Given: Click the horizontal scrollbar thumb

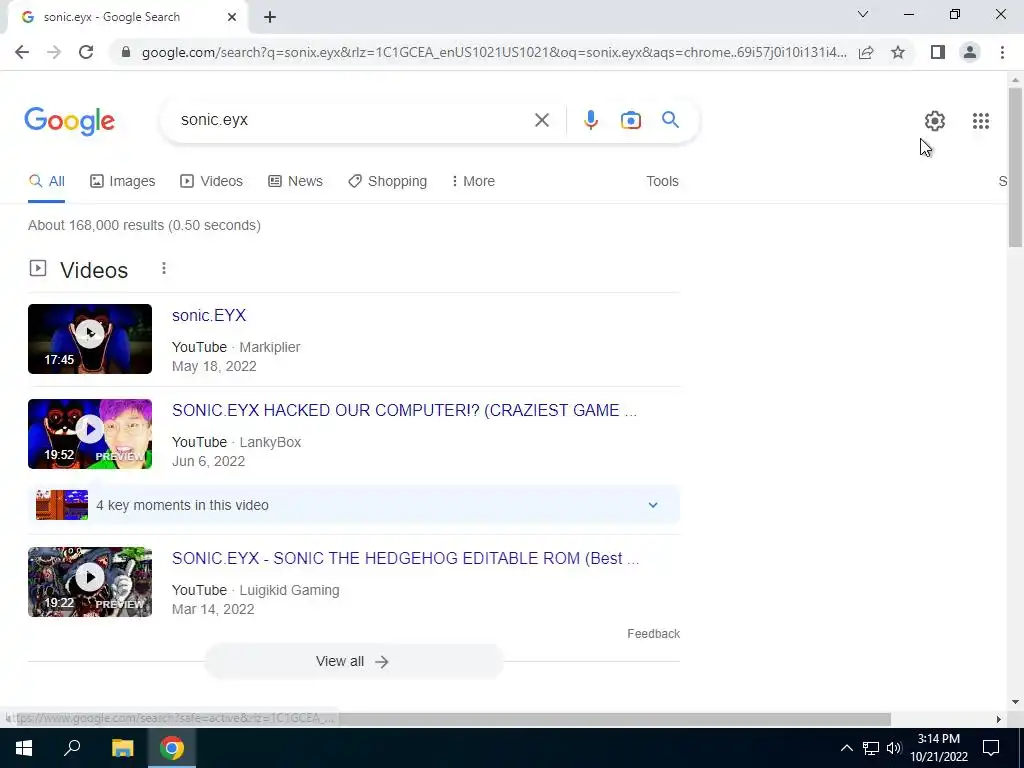Looking at the screenshot, I should point(451,719).
